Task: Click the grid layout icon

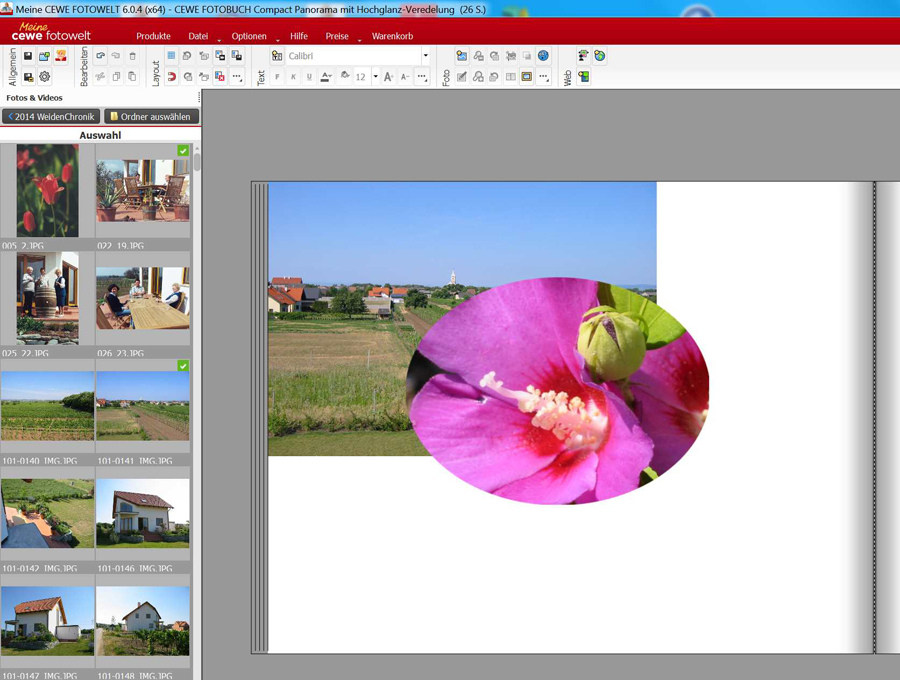Action: [x=171, y=57]
